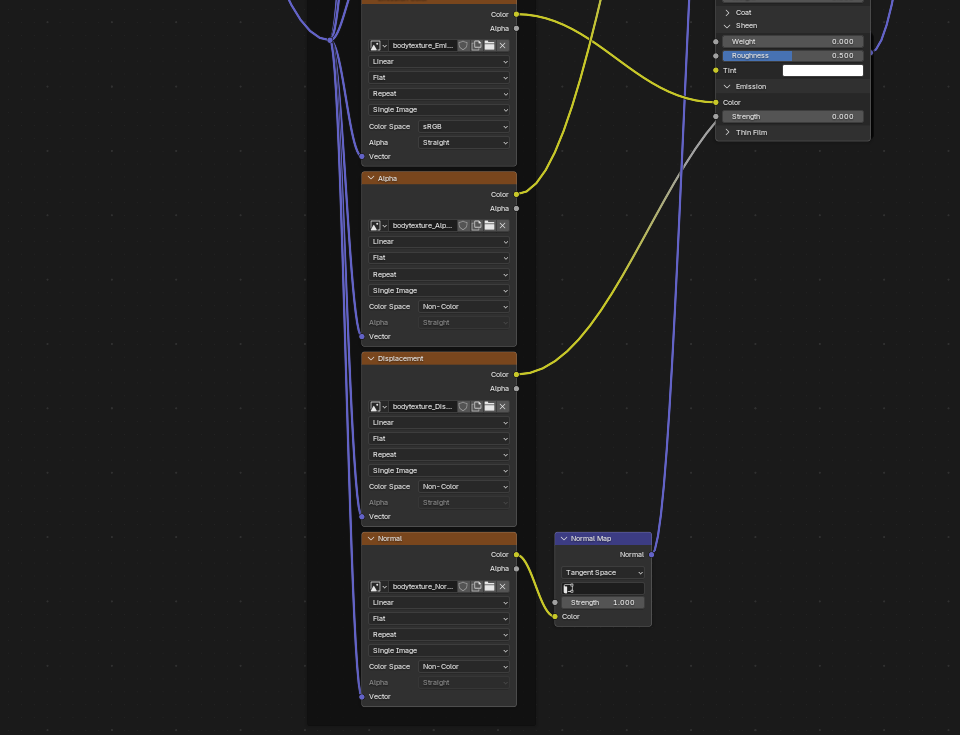Open image folder icon in Displacement node
This screenshot has height=735, width=960.
(490, 406)
